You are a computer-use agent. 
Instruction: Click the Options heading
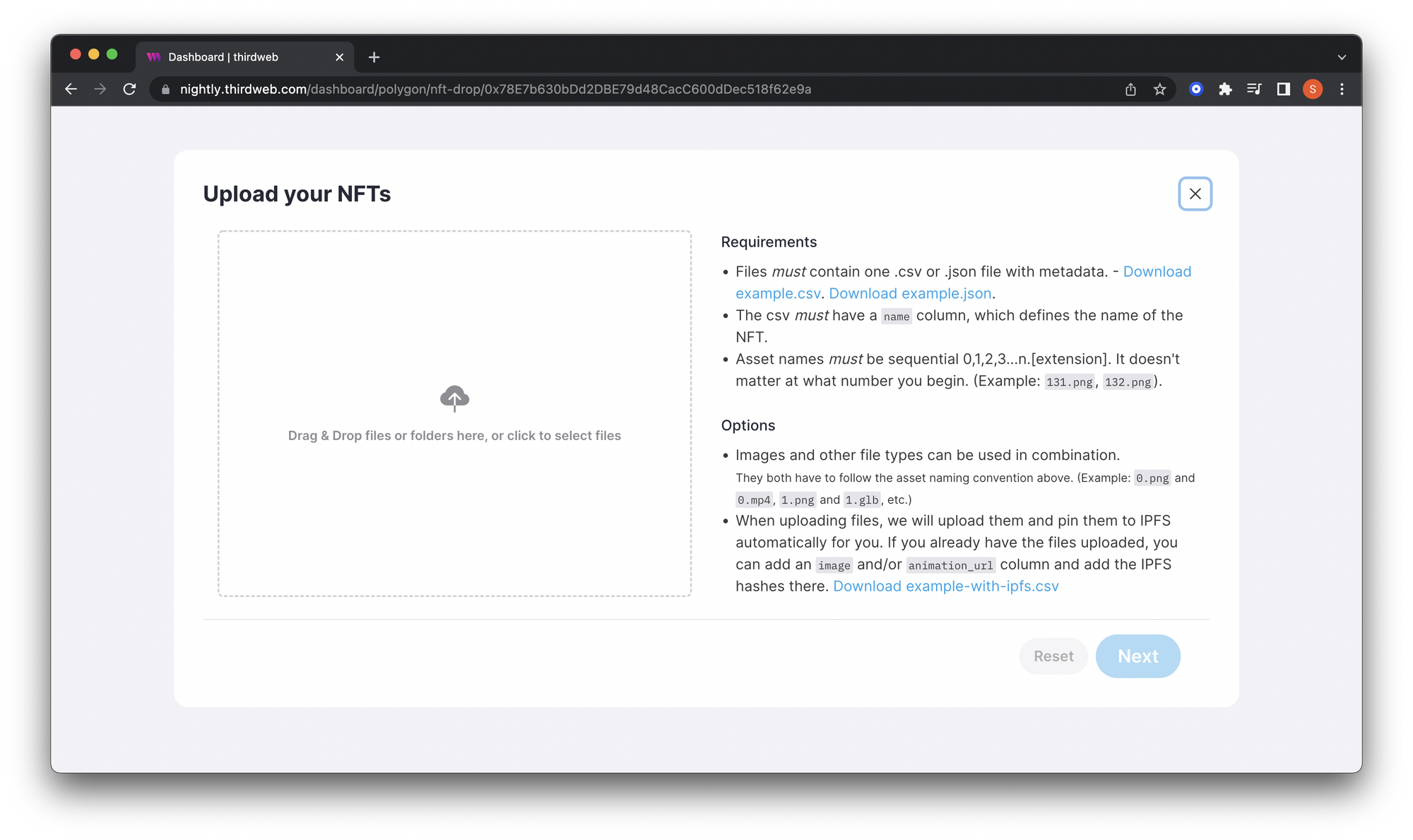click(x=747, y=425)
